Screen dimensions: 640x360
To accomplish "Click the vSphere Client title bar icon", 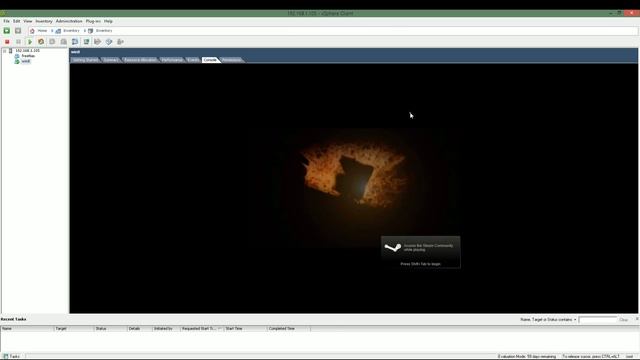I will (x=2, y=13).
